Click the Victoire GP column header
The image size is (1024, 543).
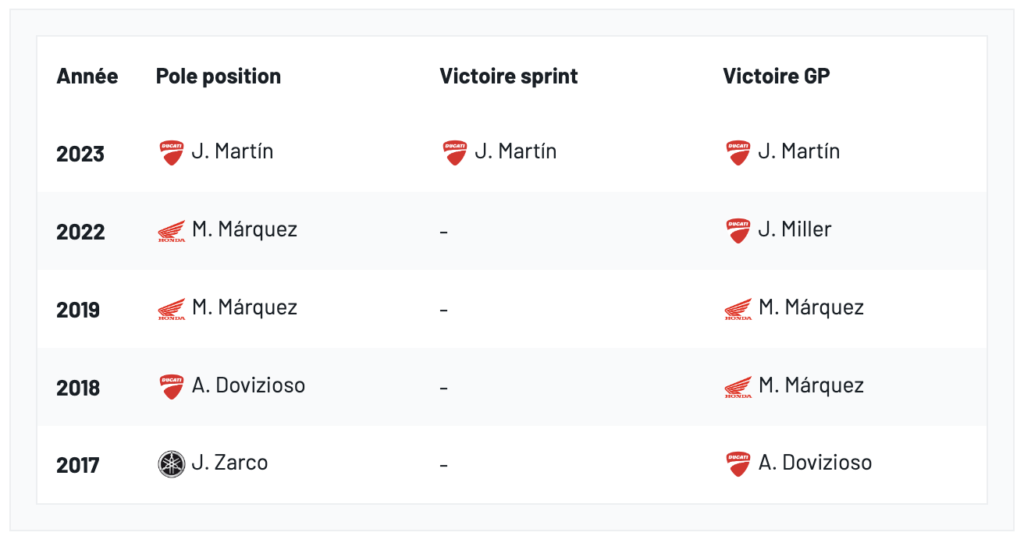coord(776,76)
